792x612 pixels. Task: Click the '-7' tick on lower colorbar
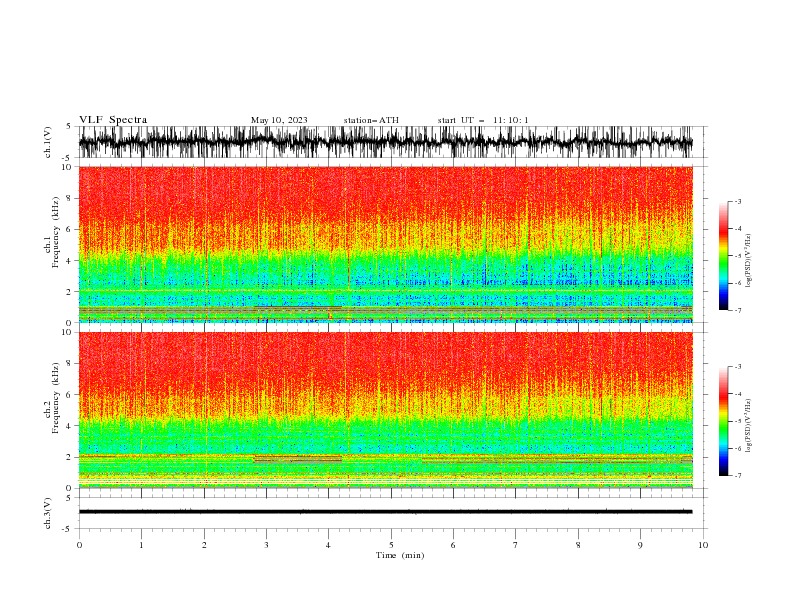click(x=738, y=475)
